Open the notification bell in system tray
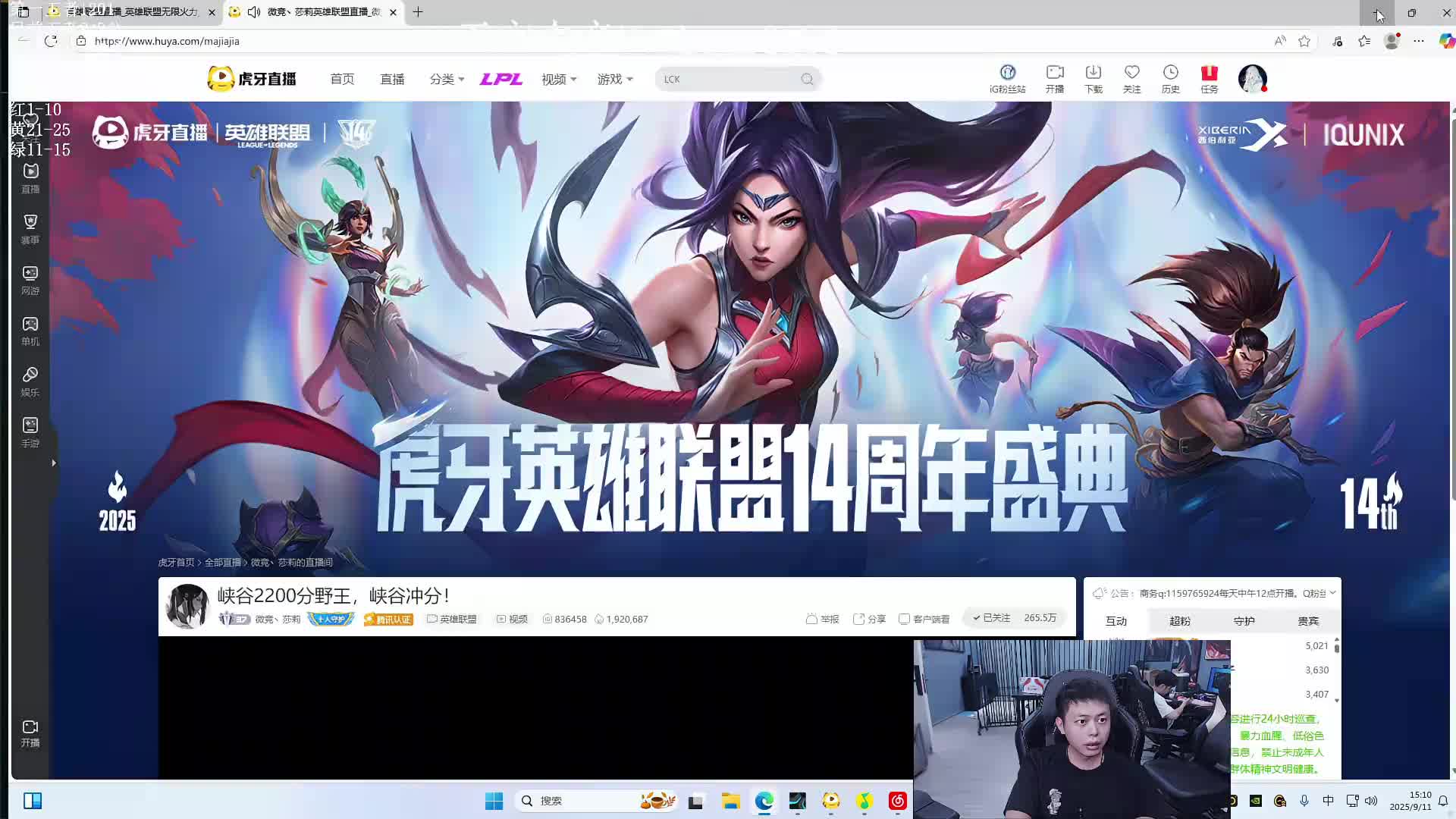Viewport: 1456px width, 819px height. pos(1443,801)
